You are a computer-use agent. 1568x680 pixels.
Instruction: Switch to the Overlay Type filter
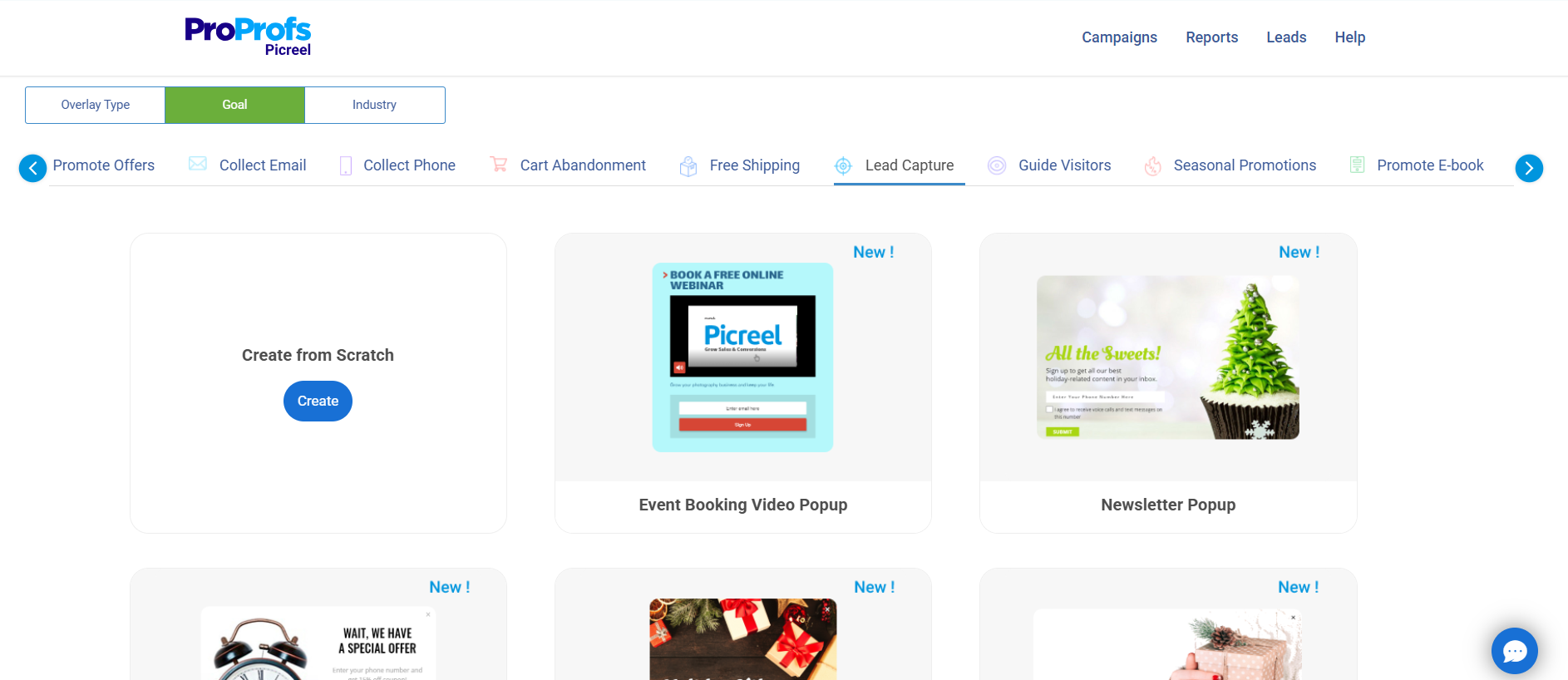[x=96, y=105]
